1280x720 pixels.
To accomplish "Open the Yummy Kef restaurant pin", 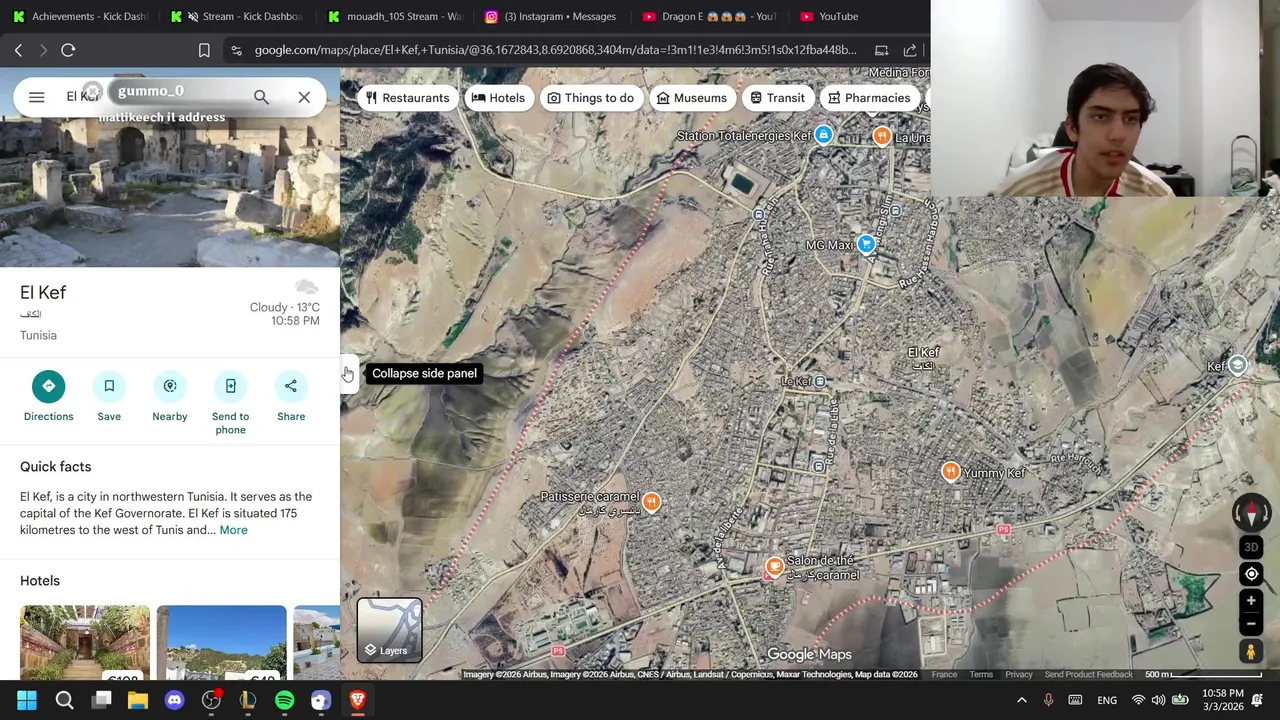I will click(950, 472).
